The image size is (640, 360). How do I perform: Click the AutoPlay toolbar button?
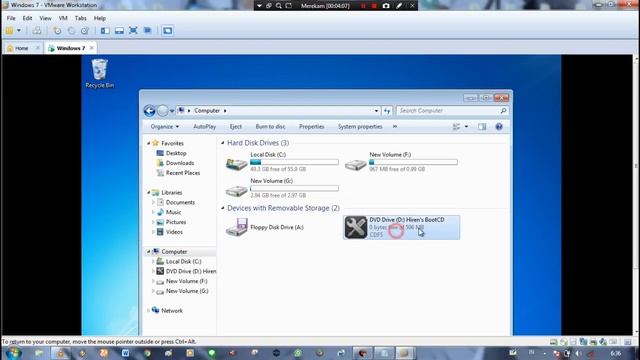point(204,127)
